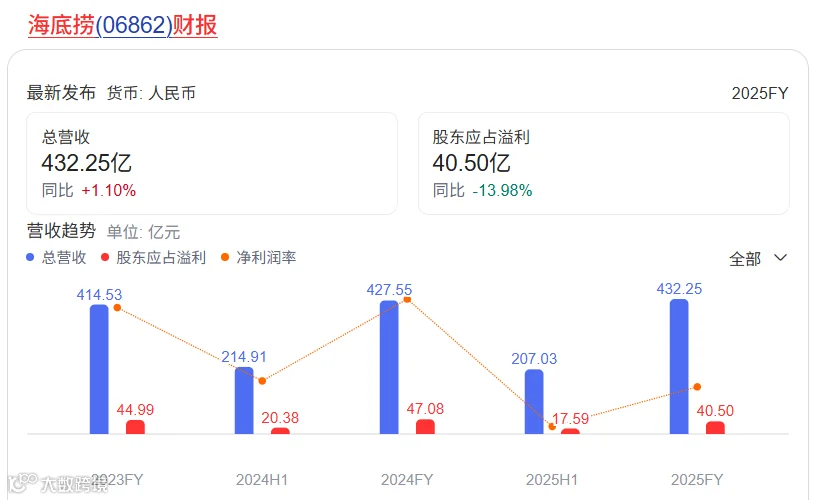Click the 2025FY period label at top right
The width and height of the screenshot is (821, 500).
click(x=760, y=93)
